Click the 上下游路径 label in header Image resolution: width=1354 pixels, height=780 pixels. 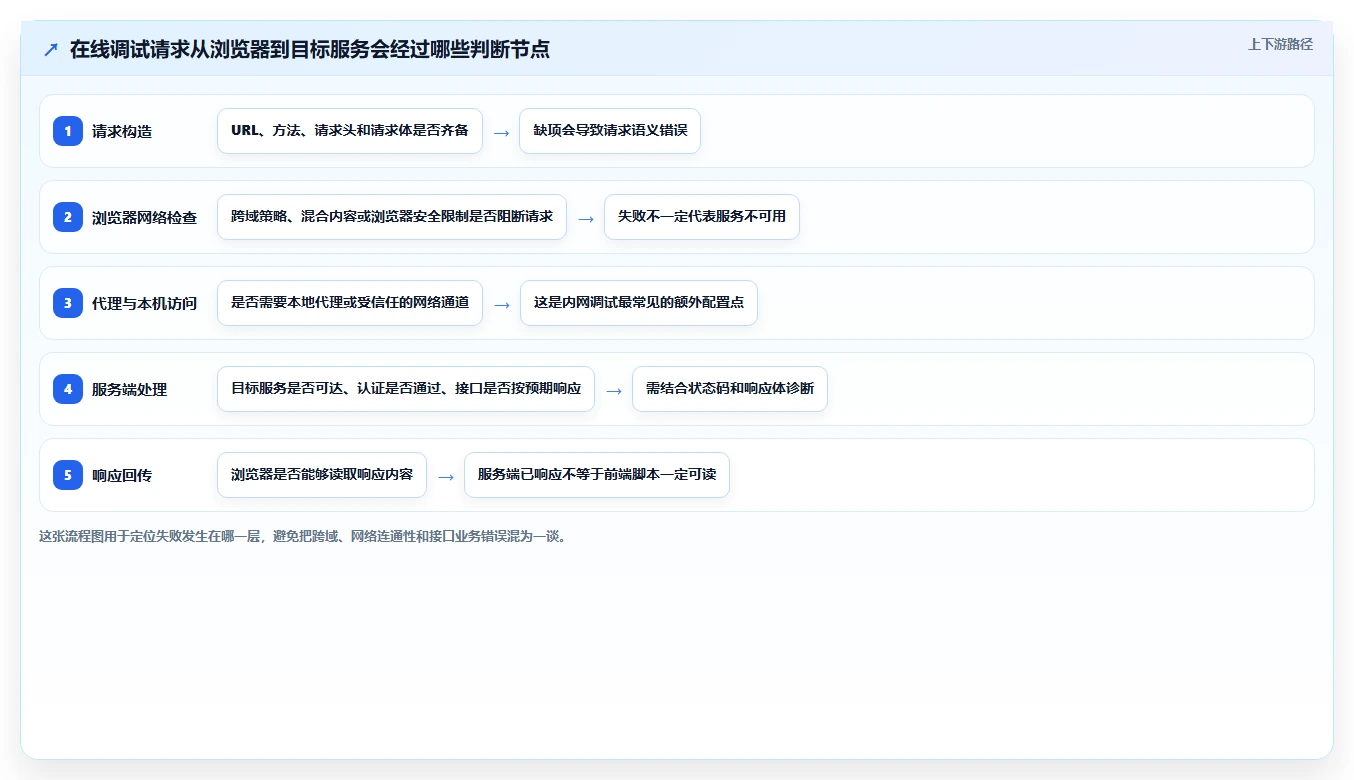point(1280,44)
